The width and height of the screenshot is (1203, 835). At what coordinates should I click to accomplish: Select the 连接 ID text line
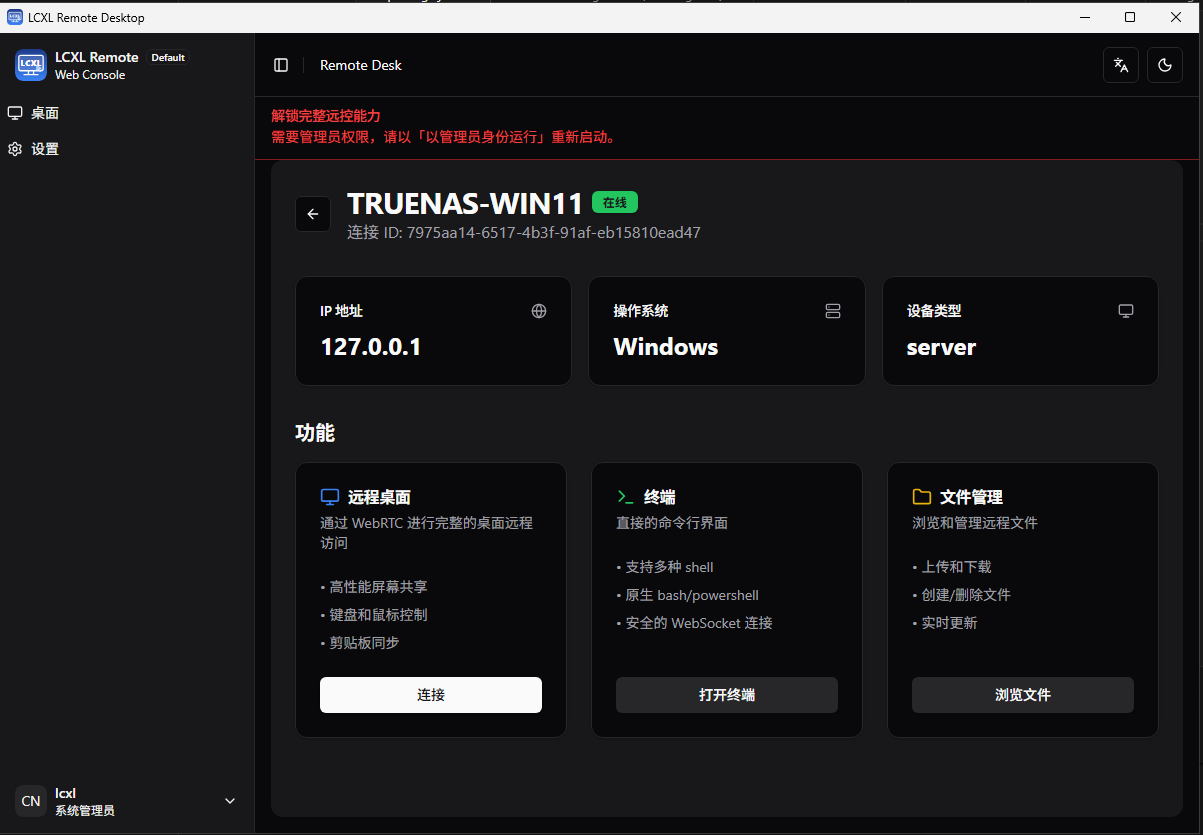[x=524, y=233]
